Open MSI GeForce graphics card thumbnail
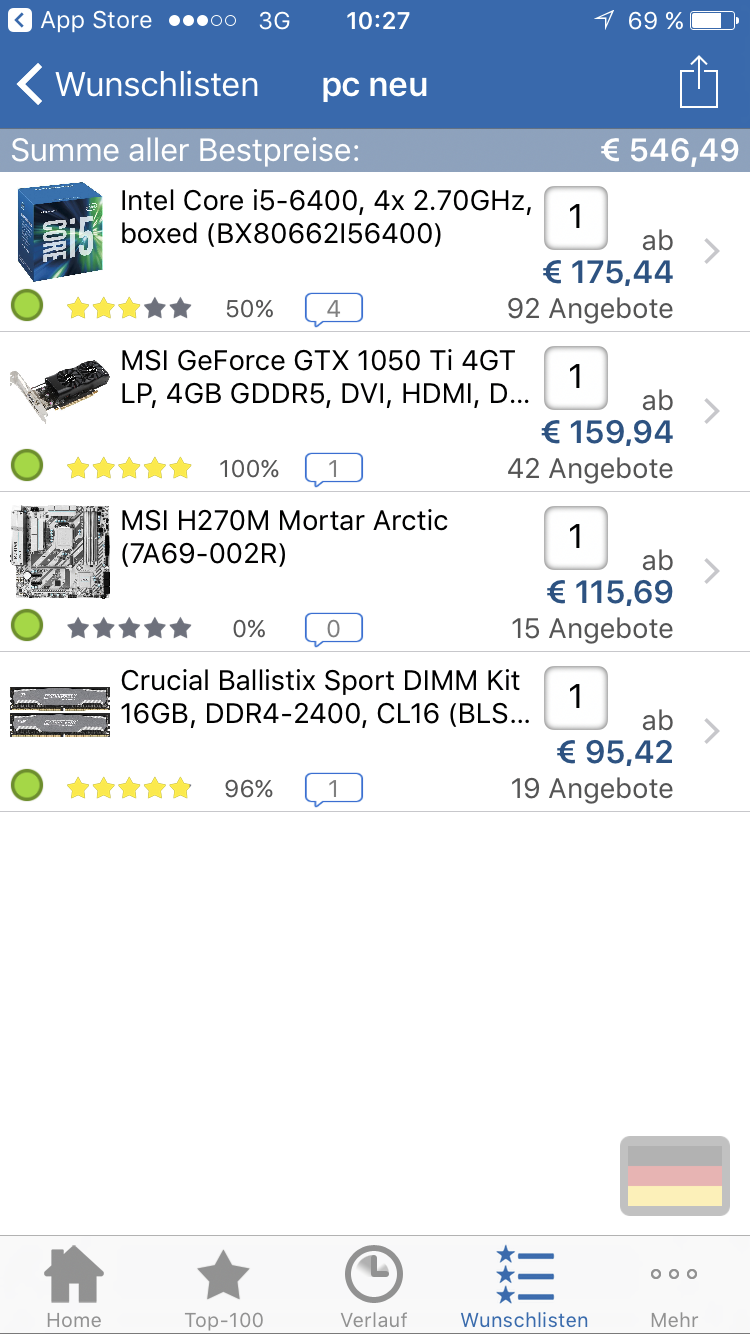The height and width of the screenshot is (1334, 750). (60, 391)
